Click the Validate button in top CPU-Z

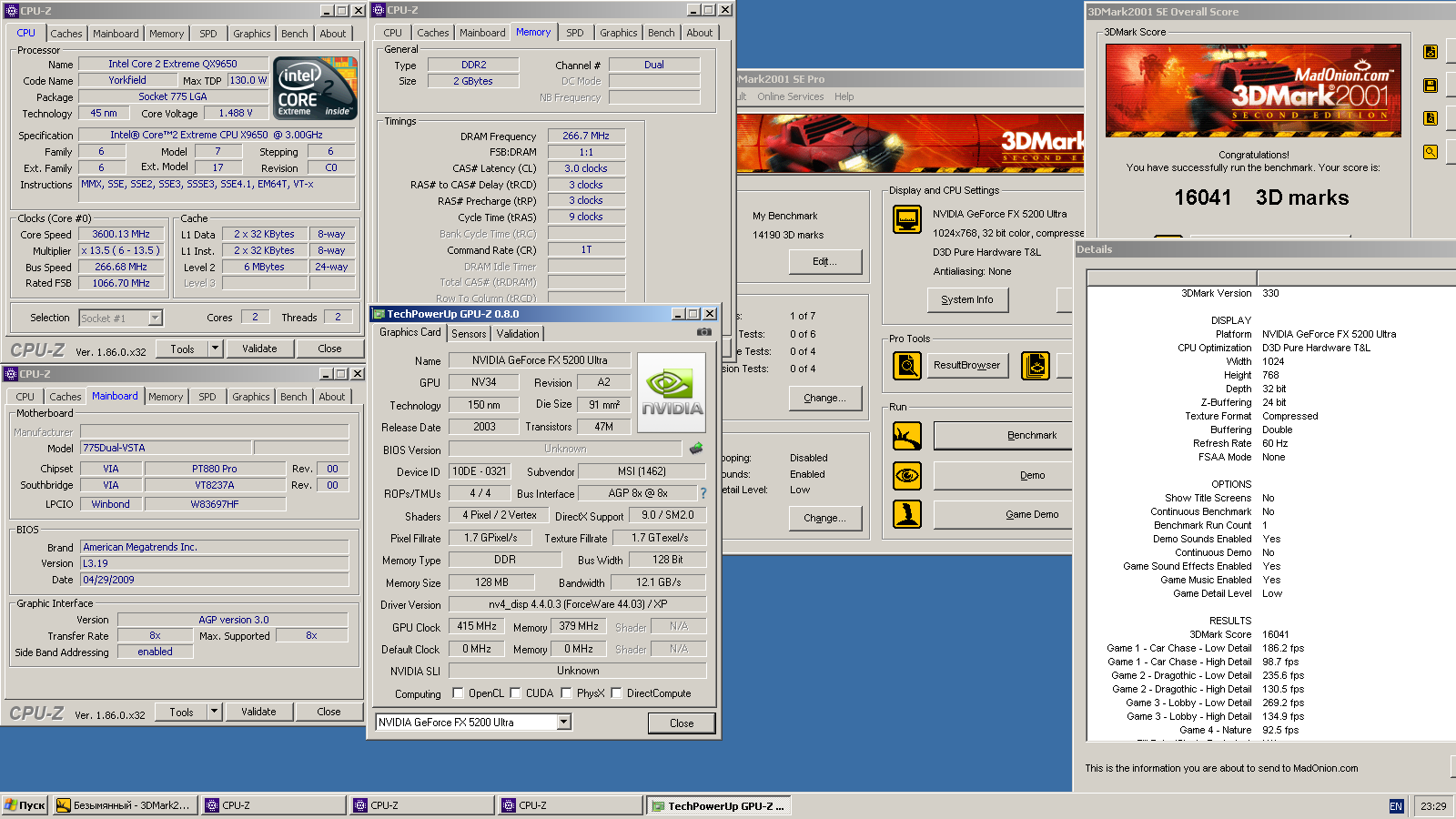[259, 349]
